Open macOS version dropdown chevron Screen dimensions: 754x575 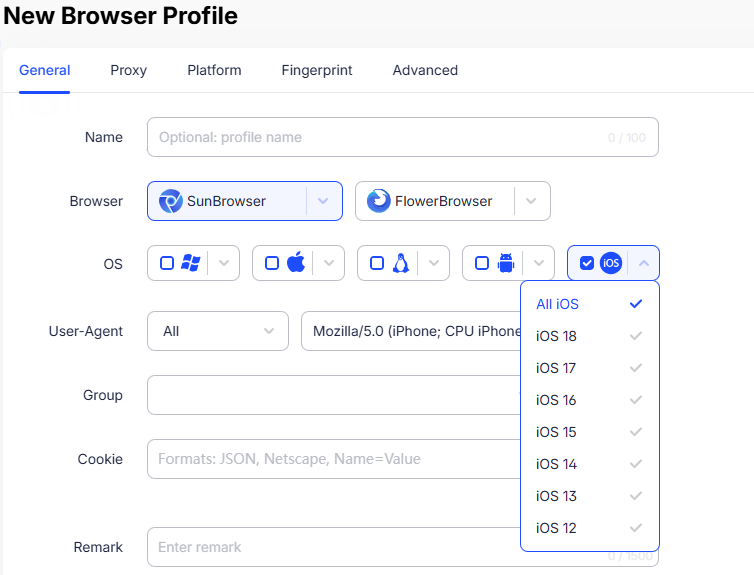[328, 263]
